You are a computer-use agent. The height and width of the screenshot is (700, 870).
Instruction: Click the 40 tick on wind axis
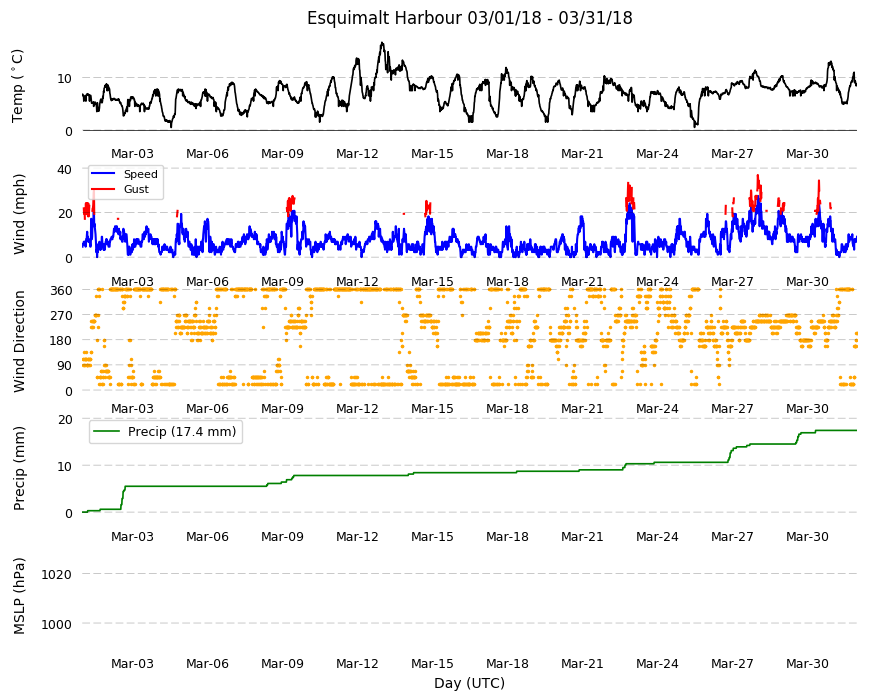(64, 169)
